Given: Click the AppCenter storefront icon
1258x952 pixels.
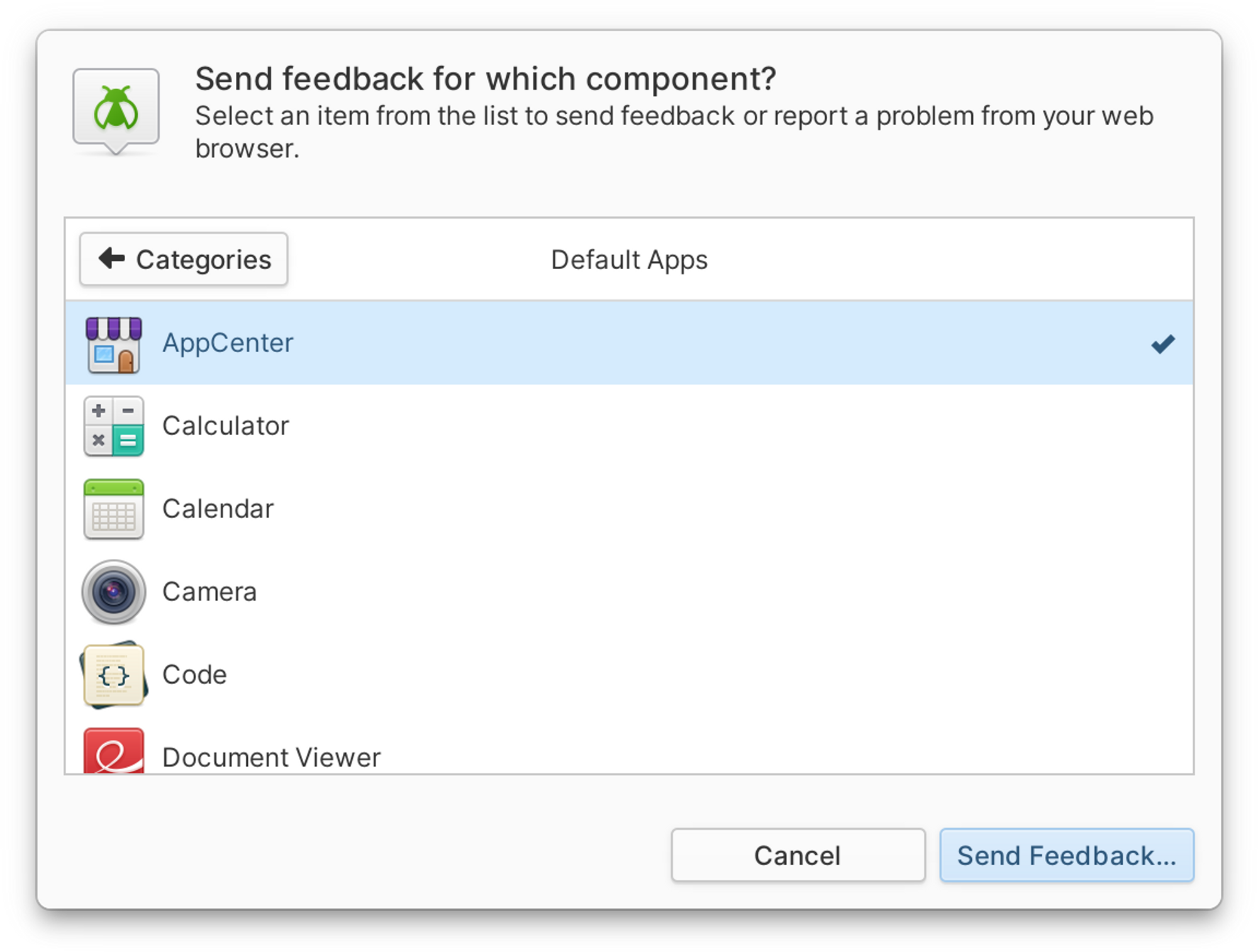Looking at the screenshot, I should tap(114, 344).
